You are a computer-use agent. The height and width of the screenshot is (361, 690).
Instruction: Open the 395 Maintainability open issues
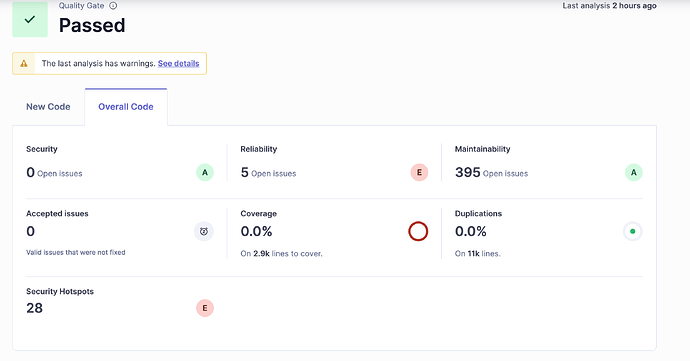492,173
